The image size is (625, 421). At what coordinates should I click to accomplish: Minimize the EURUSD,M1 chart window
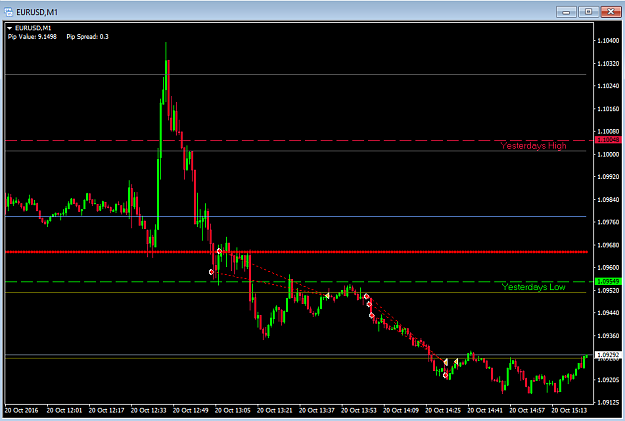pos(566,12)
